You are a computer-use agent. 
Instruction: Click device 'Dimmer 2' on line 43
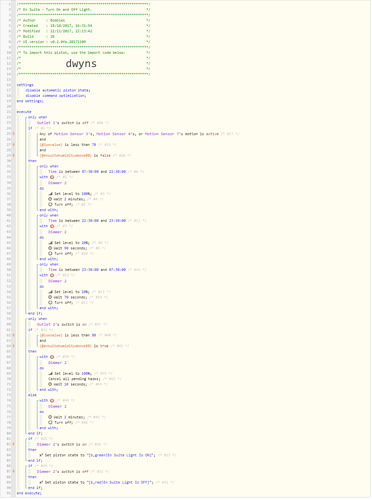(57, 232)
